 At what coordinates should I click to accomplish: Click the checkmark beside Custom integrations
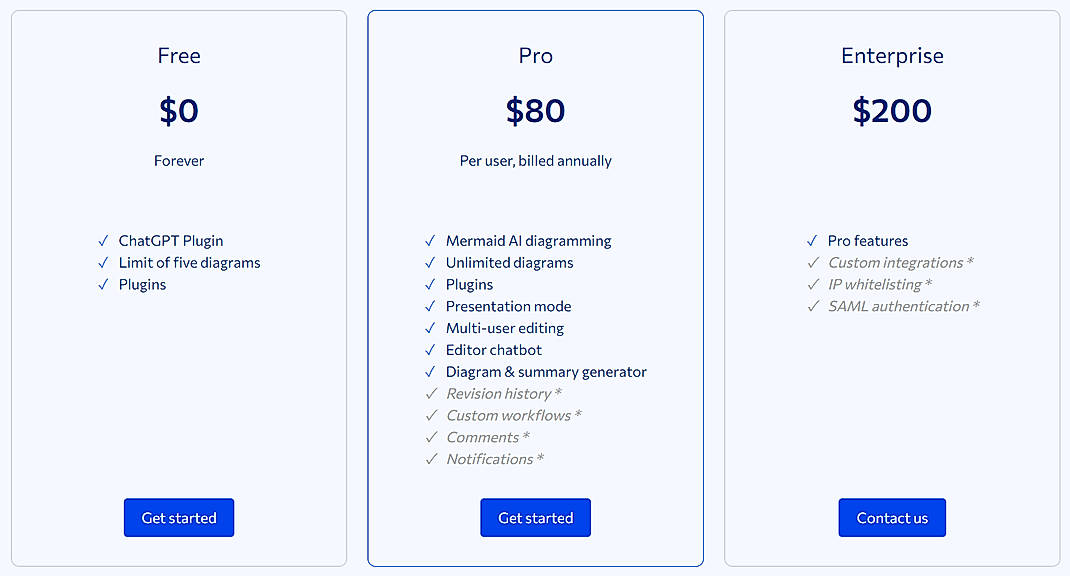coord(812,262)
